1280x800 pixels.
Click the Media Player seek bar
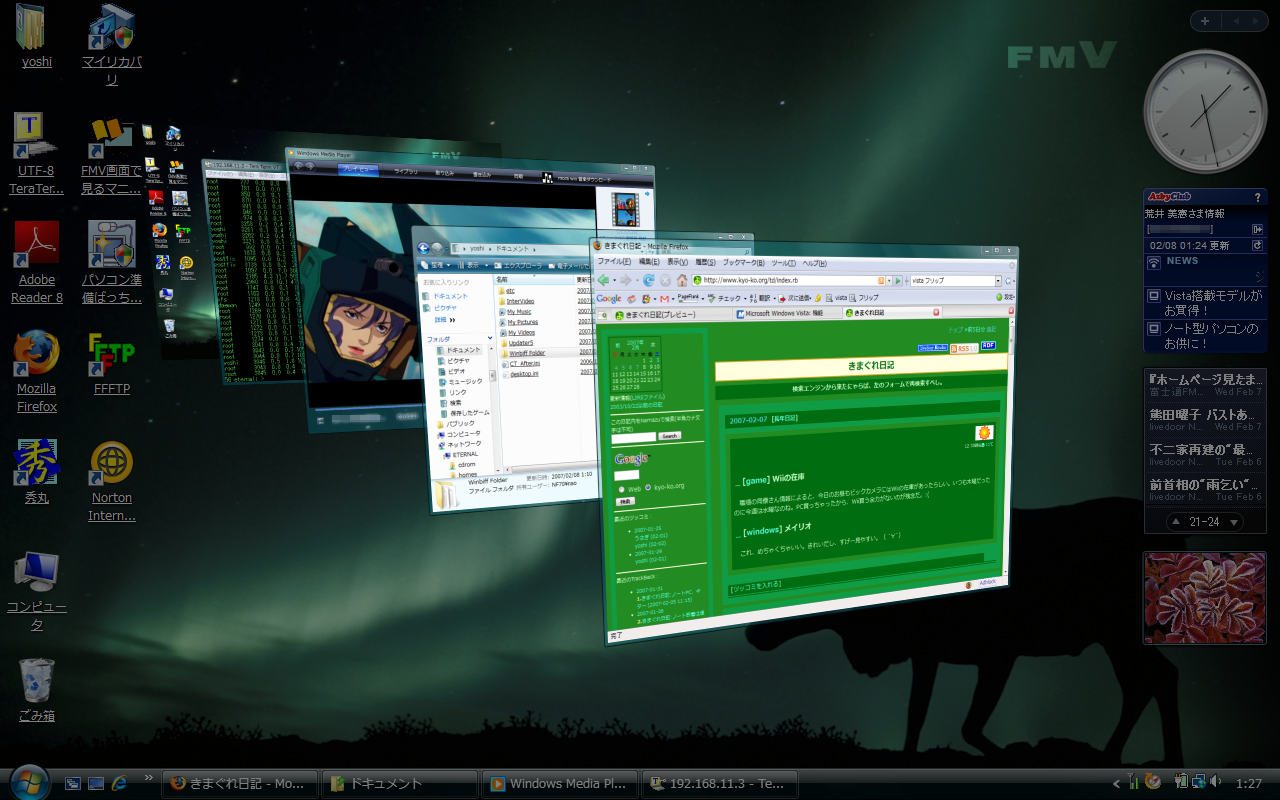pyautogui.click(x=369, y=407)
